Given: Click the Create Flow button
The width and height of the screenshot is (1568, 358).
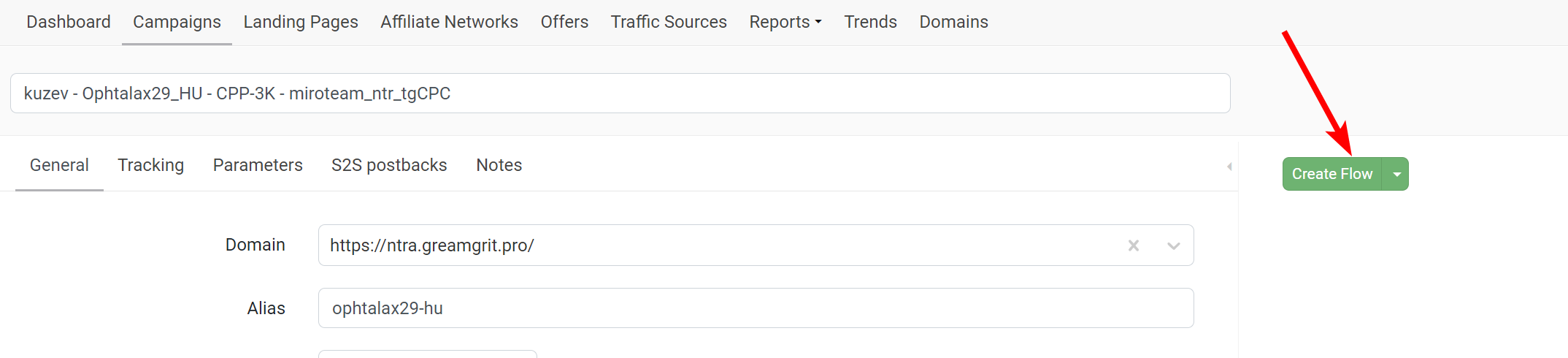Looking at the screenshot, I should pyautogui.click(x=1332, y=174).
